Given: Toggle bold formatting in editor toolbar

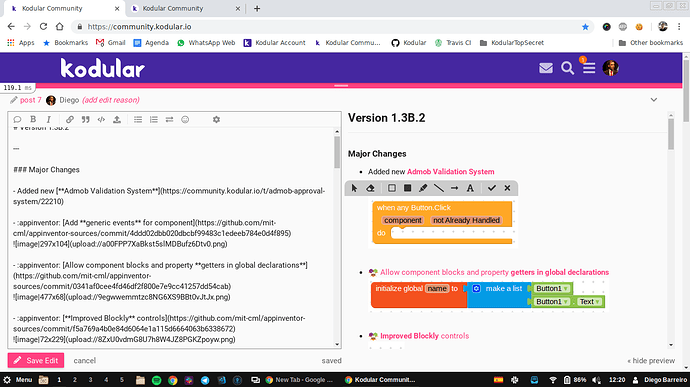Looking at the screenshot, I should tap(33, 119).
